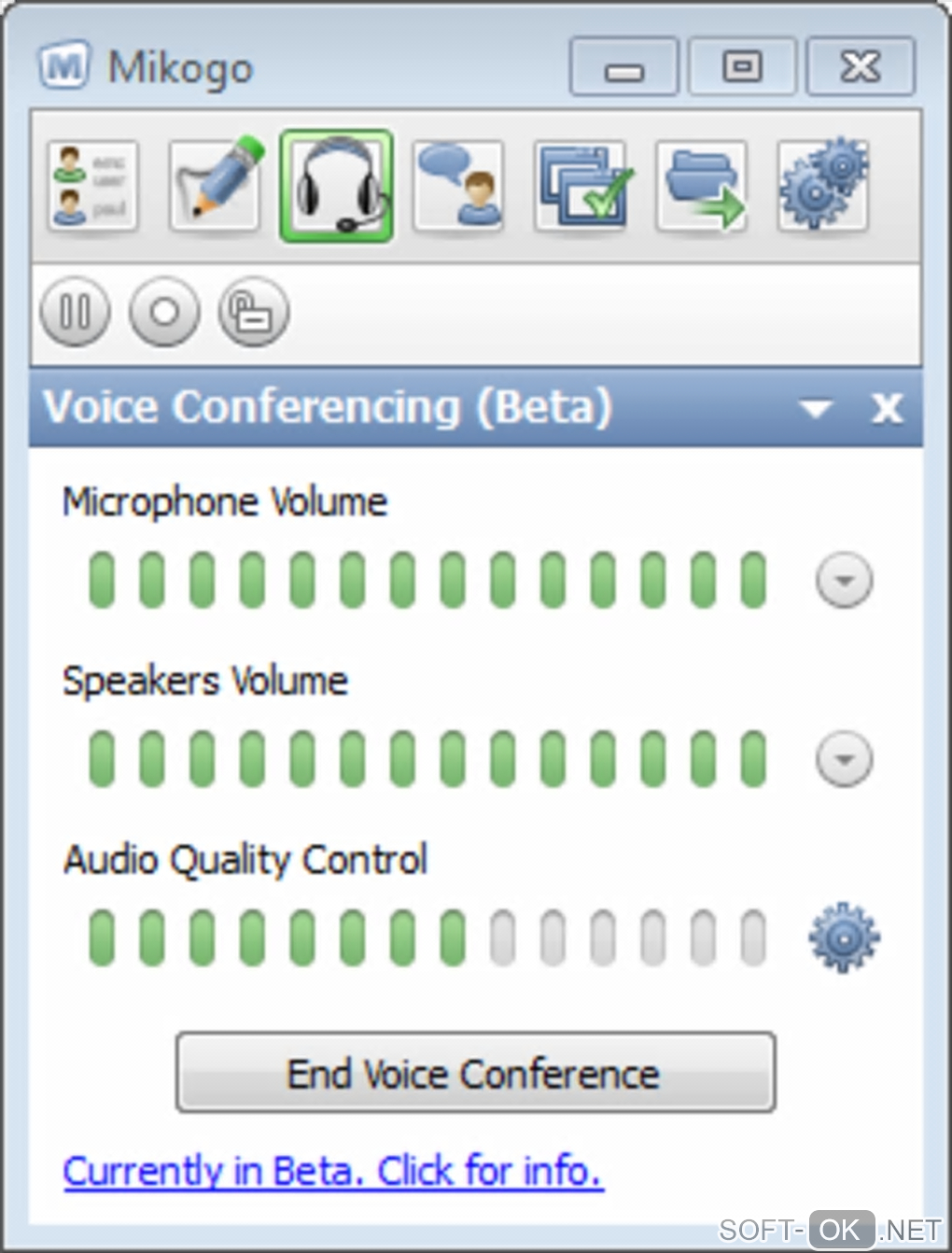Pause the screen sharing transmission
The image size is (952, 1253).
pyautogui.click(x=75, y=312)
